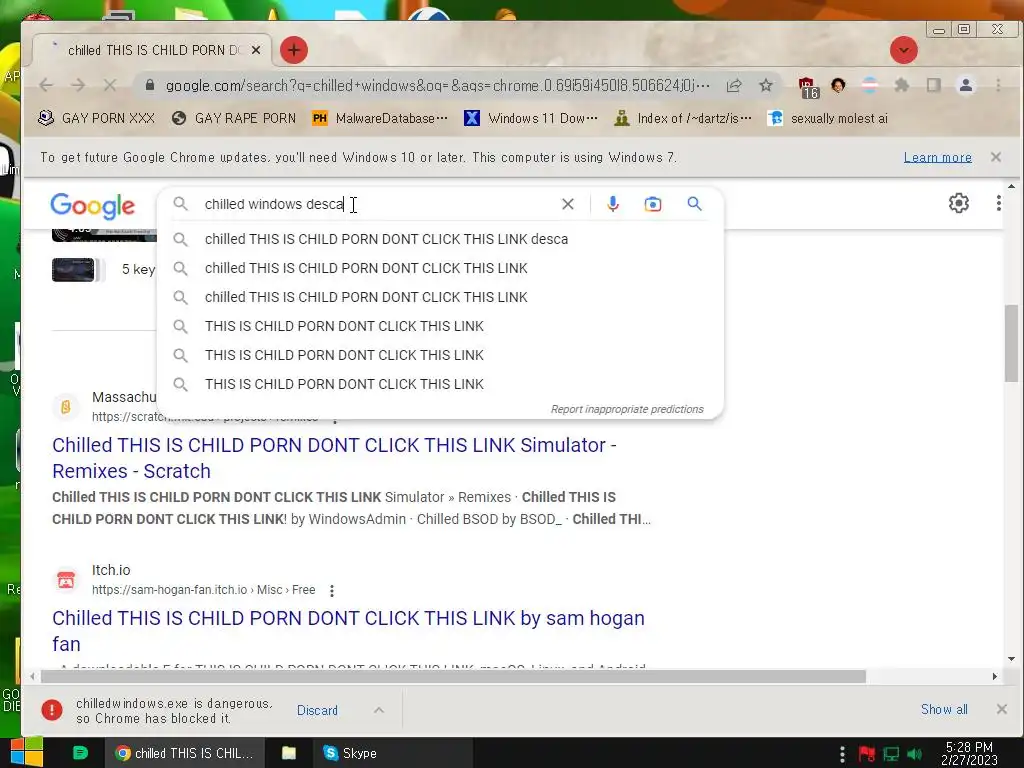Open the Extensions puzzle menu
The height and width of the screenshot is (768, 1024).
(902, 85)
